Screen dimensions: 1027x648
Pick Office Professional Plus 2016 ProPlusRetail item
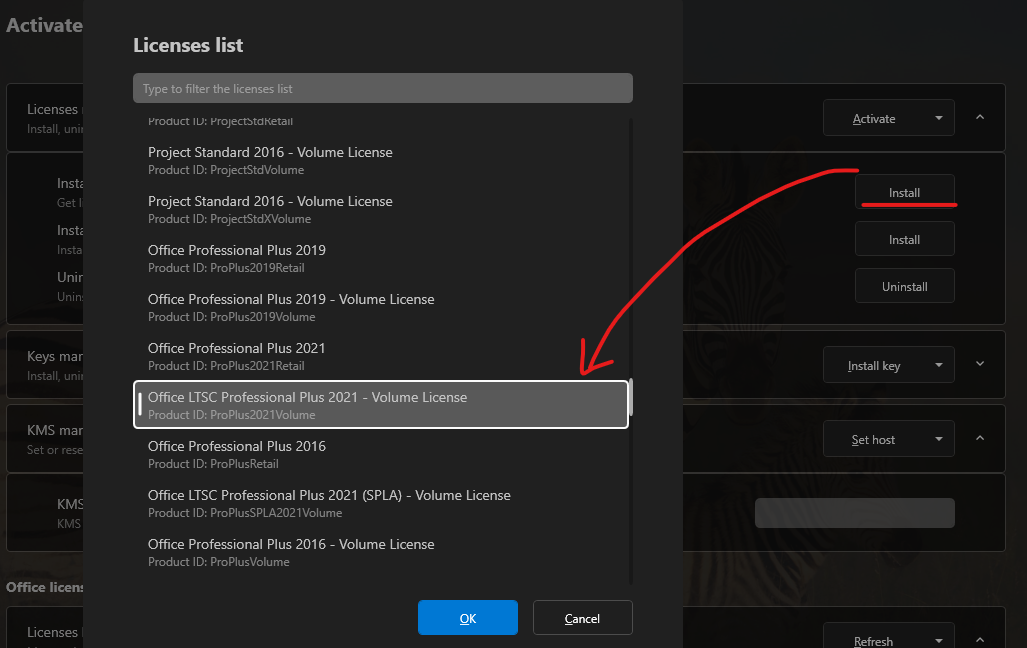pyautogui.click(x=381, y=454)
